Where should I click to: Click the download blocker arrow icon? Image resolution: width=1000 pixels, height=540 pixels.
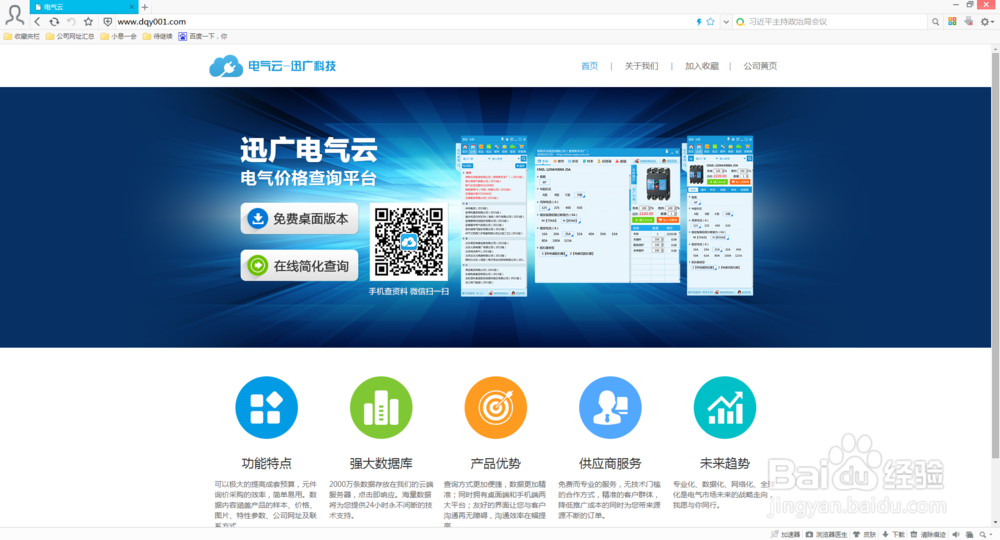[969, 21]
